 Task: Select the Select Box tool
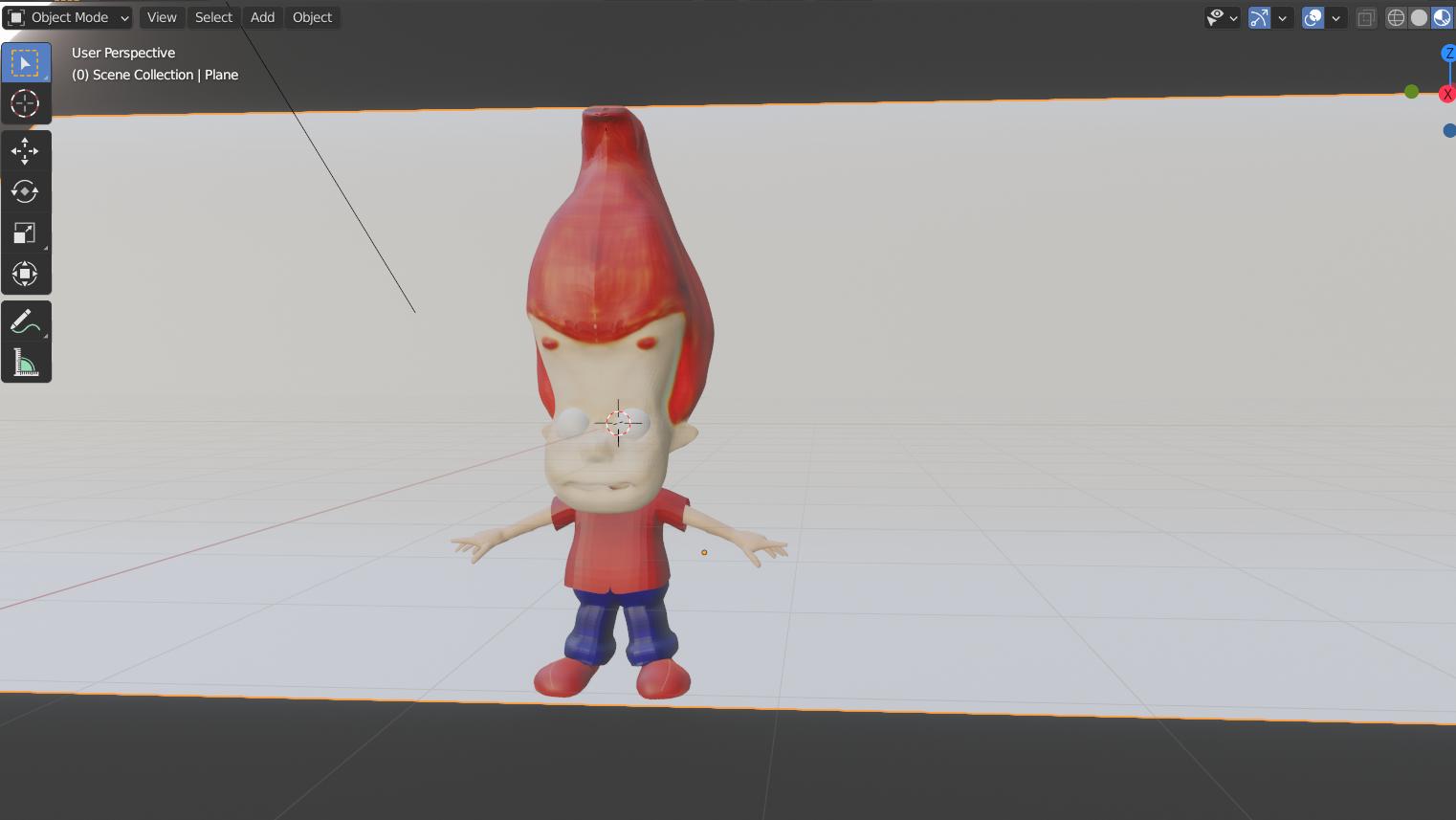[x=25, y=63]
